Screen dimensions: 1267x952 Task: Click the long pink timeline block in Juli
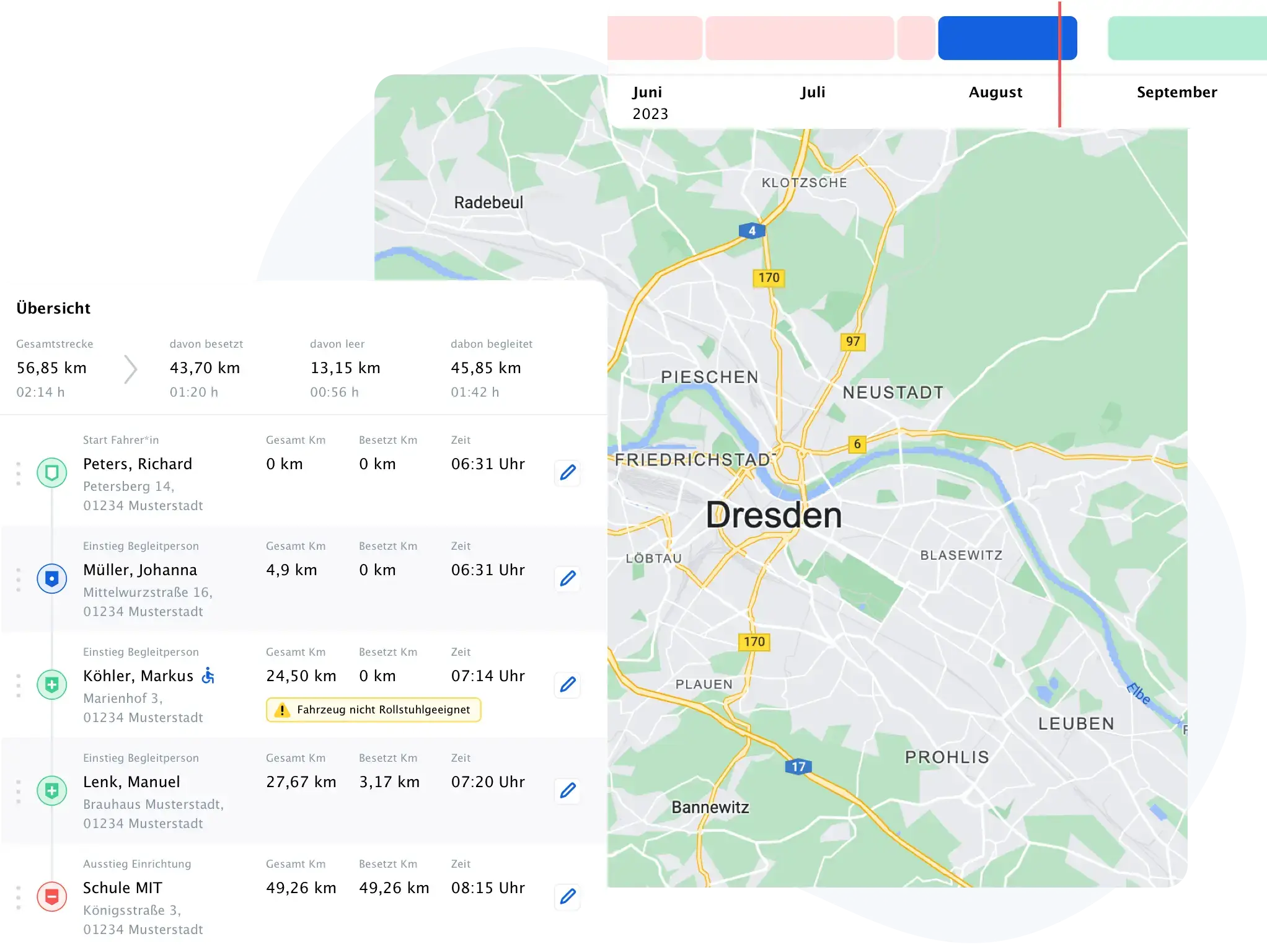799,38
